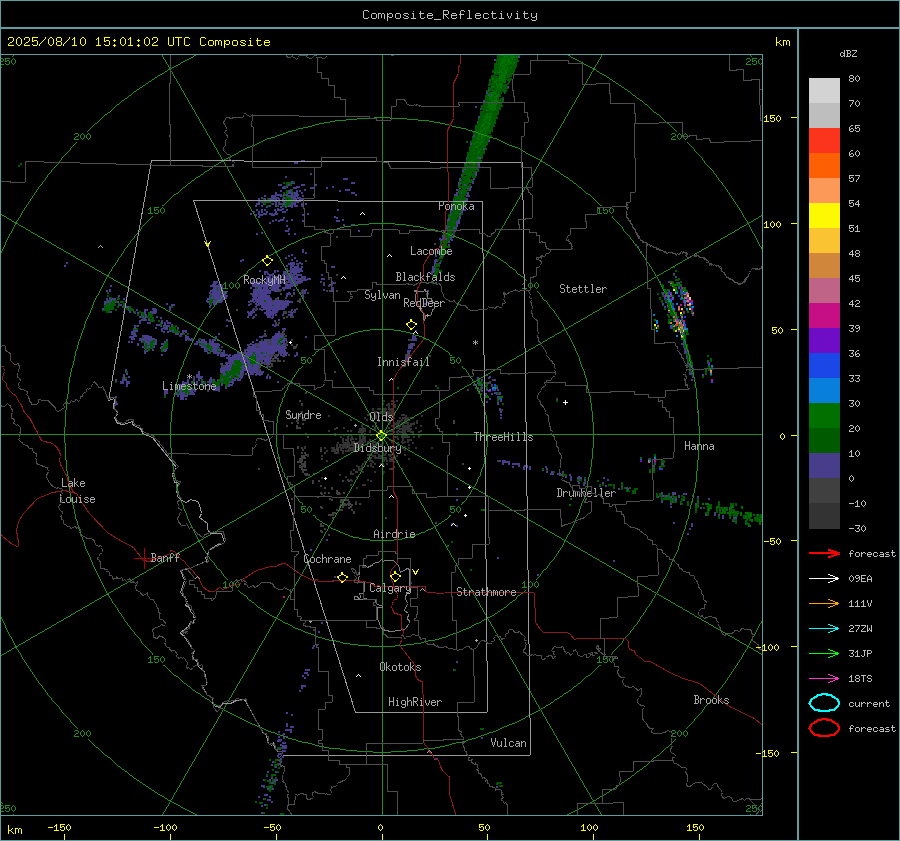Click the Innisfail label

pos(404,362)
